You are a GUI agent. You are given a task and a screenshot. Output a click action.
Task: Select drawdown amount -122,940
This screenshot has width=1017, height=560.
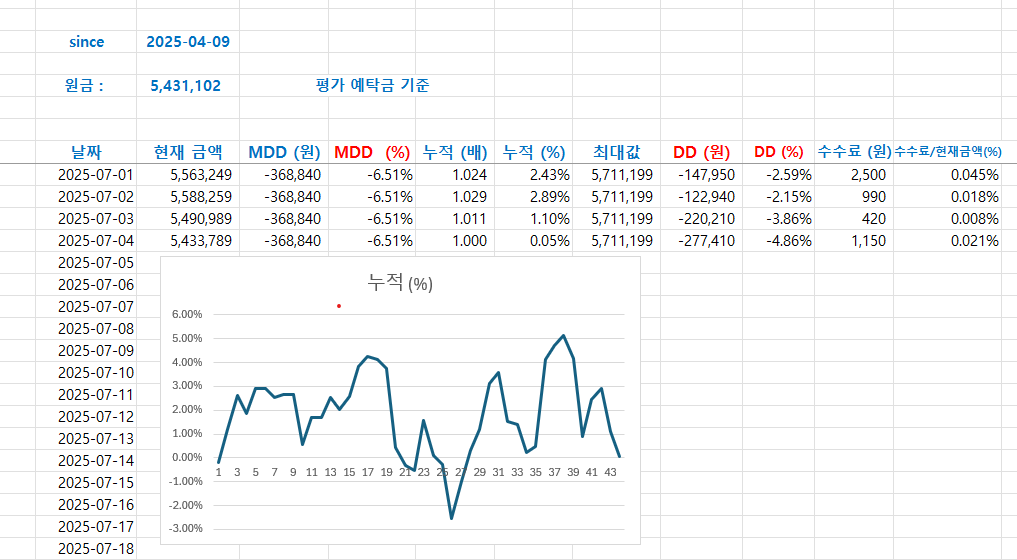coord(701,197)
